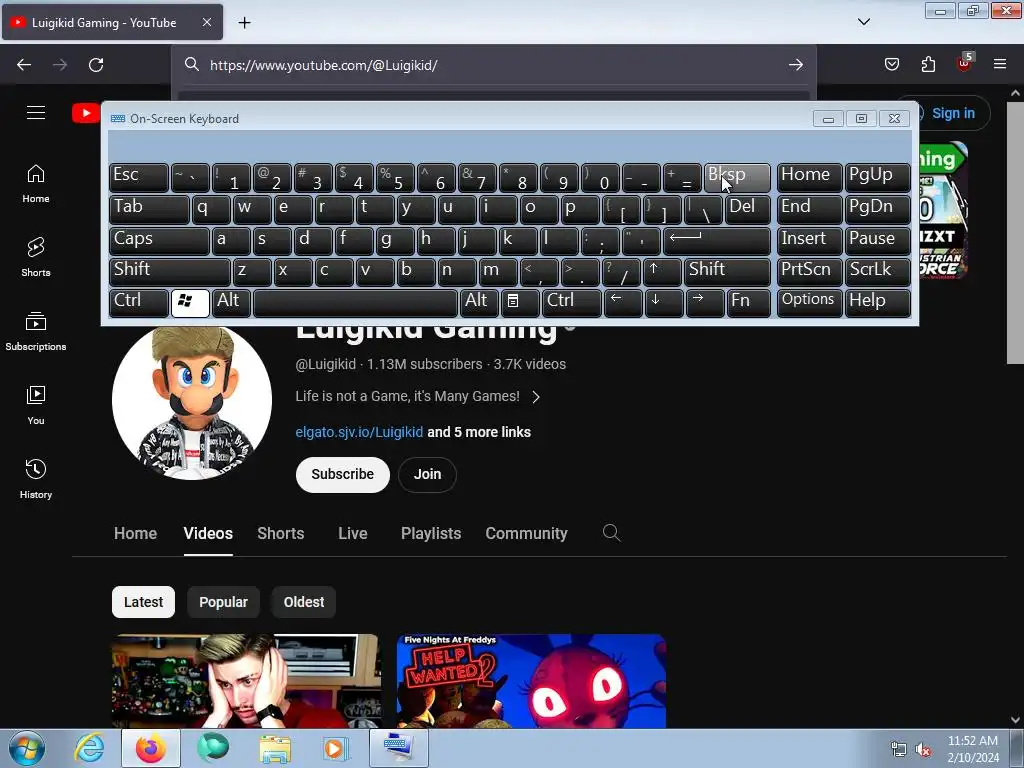Viewport: 1024px width, 768px height.
Task: Toggle the left Alt key
Action: (231, 302)
